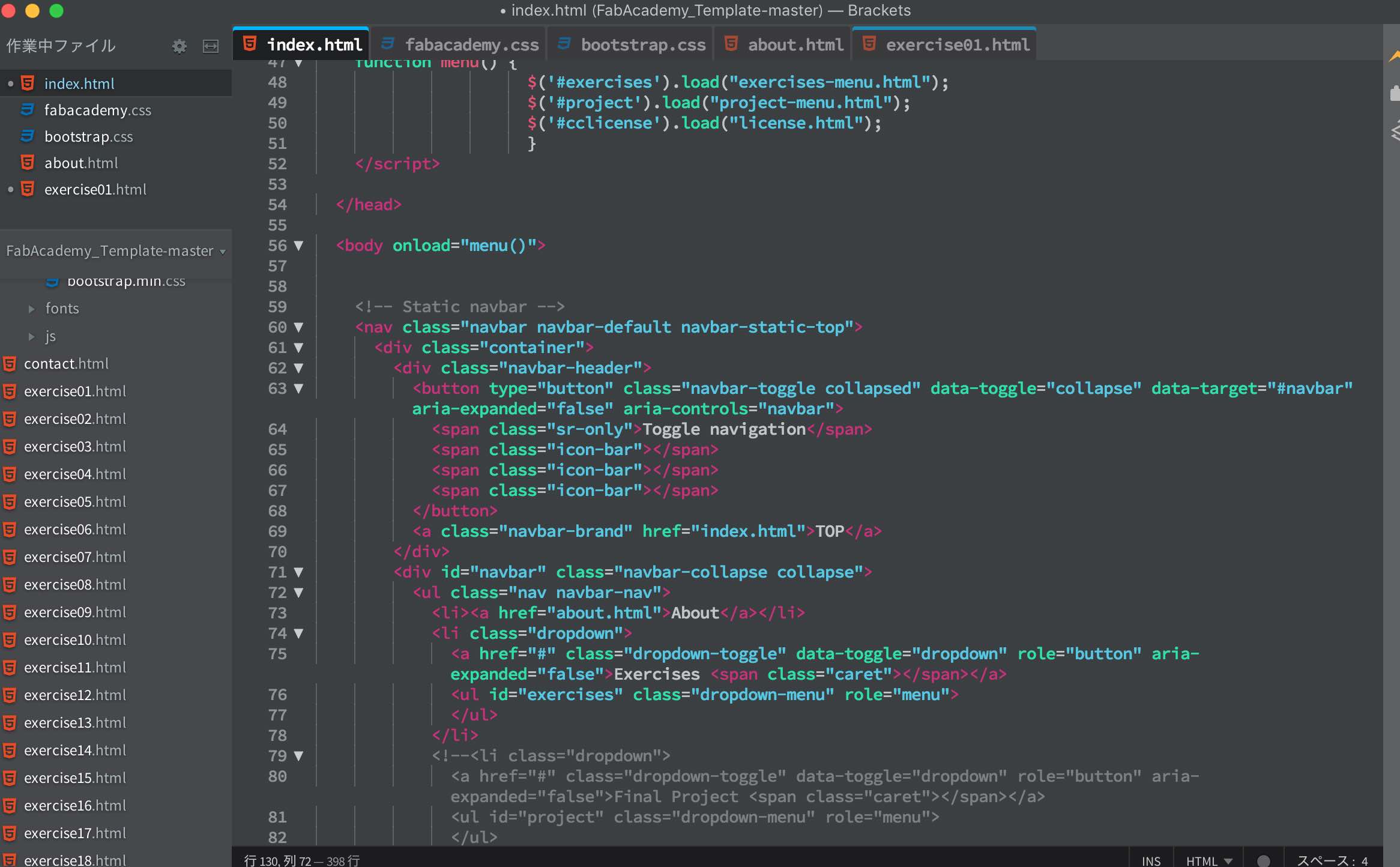This screenshot has height=867, width=1400.
Task: Click the HTML5 icon next to exercise04.html
Action: 10,474
